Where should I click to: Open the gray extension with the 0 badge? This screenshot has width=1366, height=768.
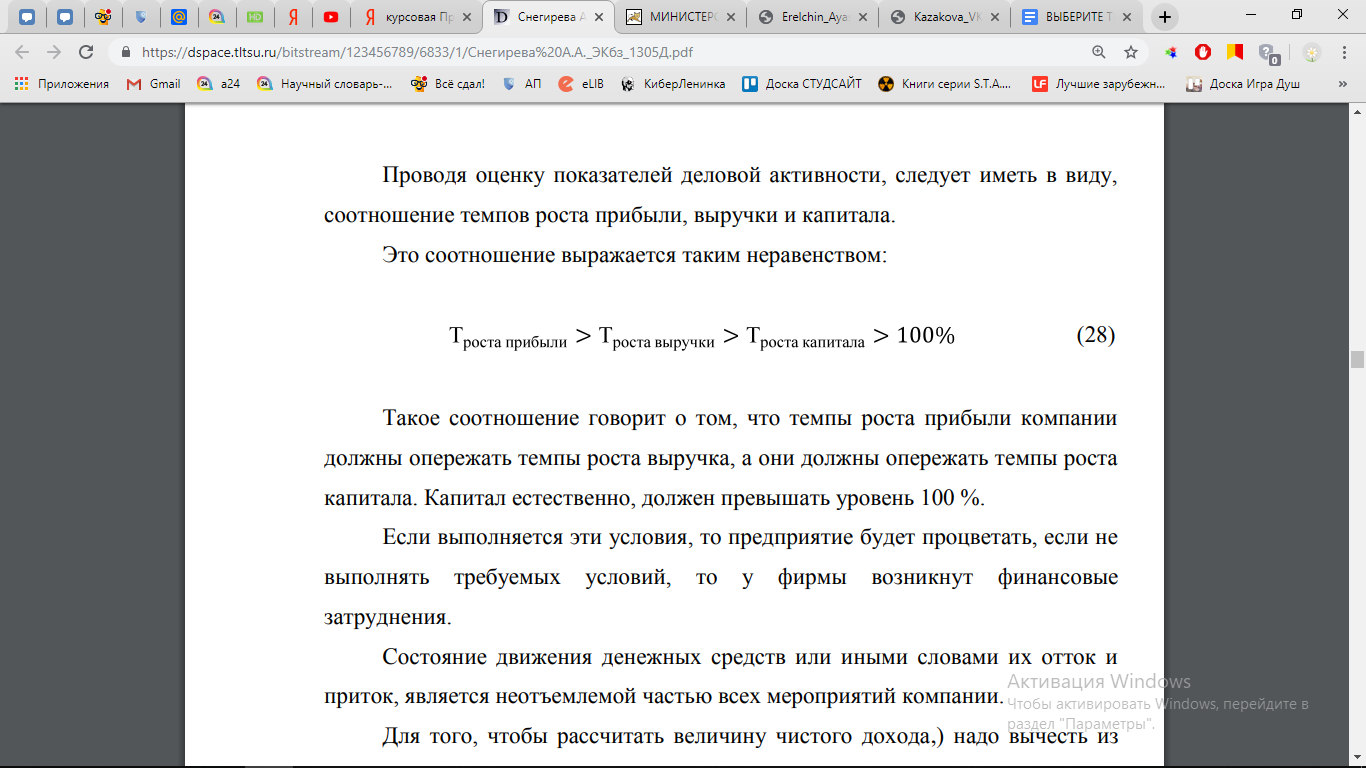[x=1268, y=53]
